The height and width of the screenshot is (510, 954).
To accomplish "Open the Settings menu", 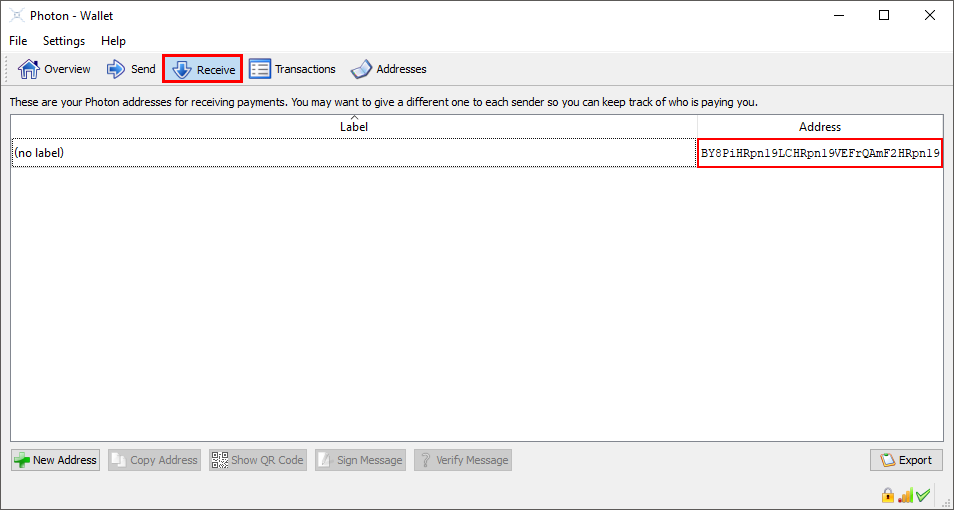I will point(64,41).
